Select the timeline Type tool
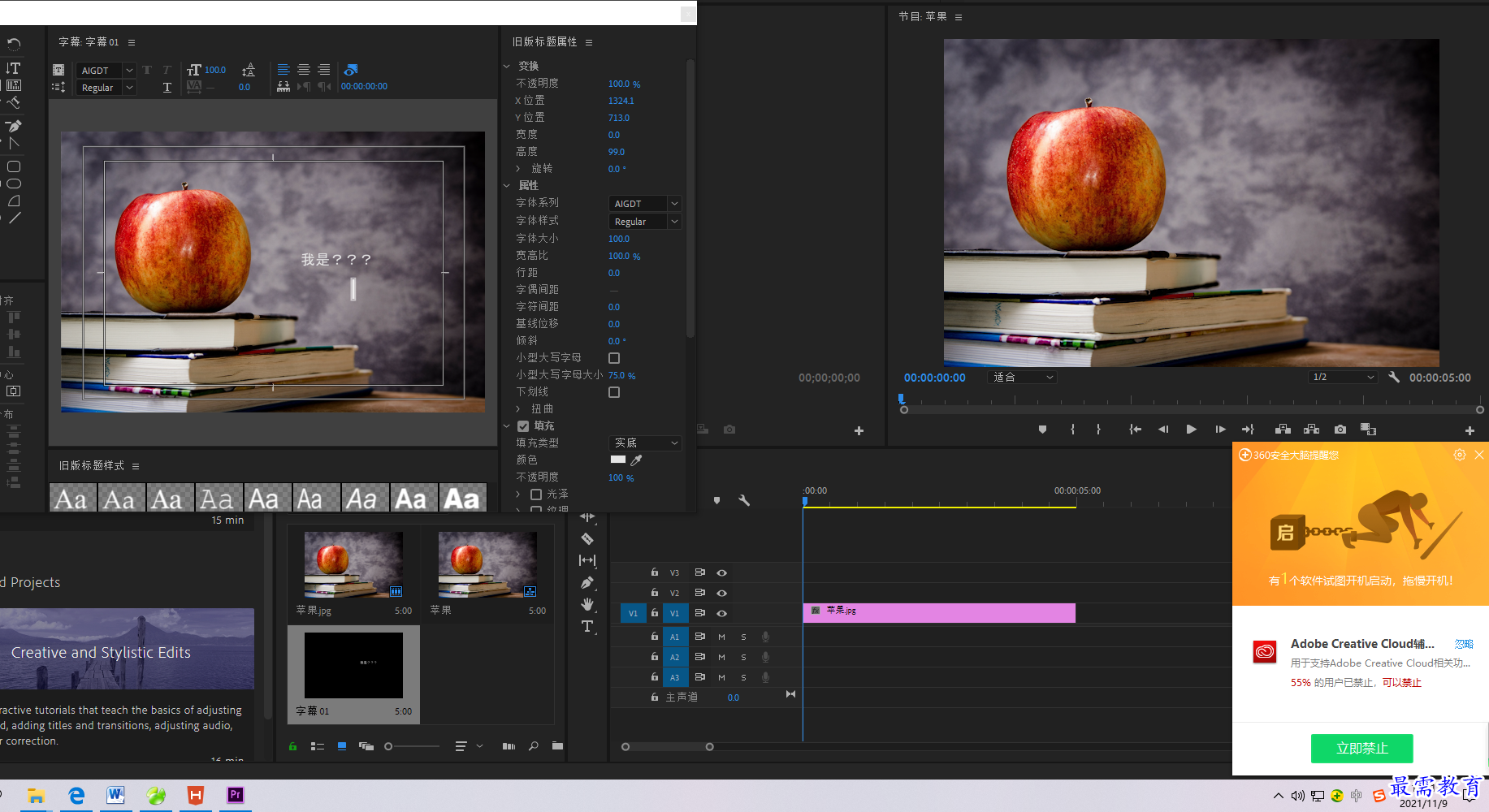This screenshot has height=812, width=1489. (x=587, y=626)
